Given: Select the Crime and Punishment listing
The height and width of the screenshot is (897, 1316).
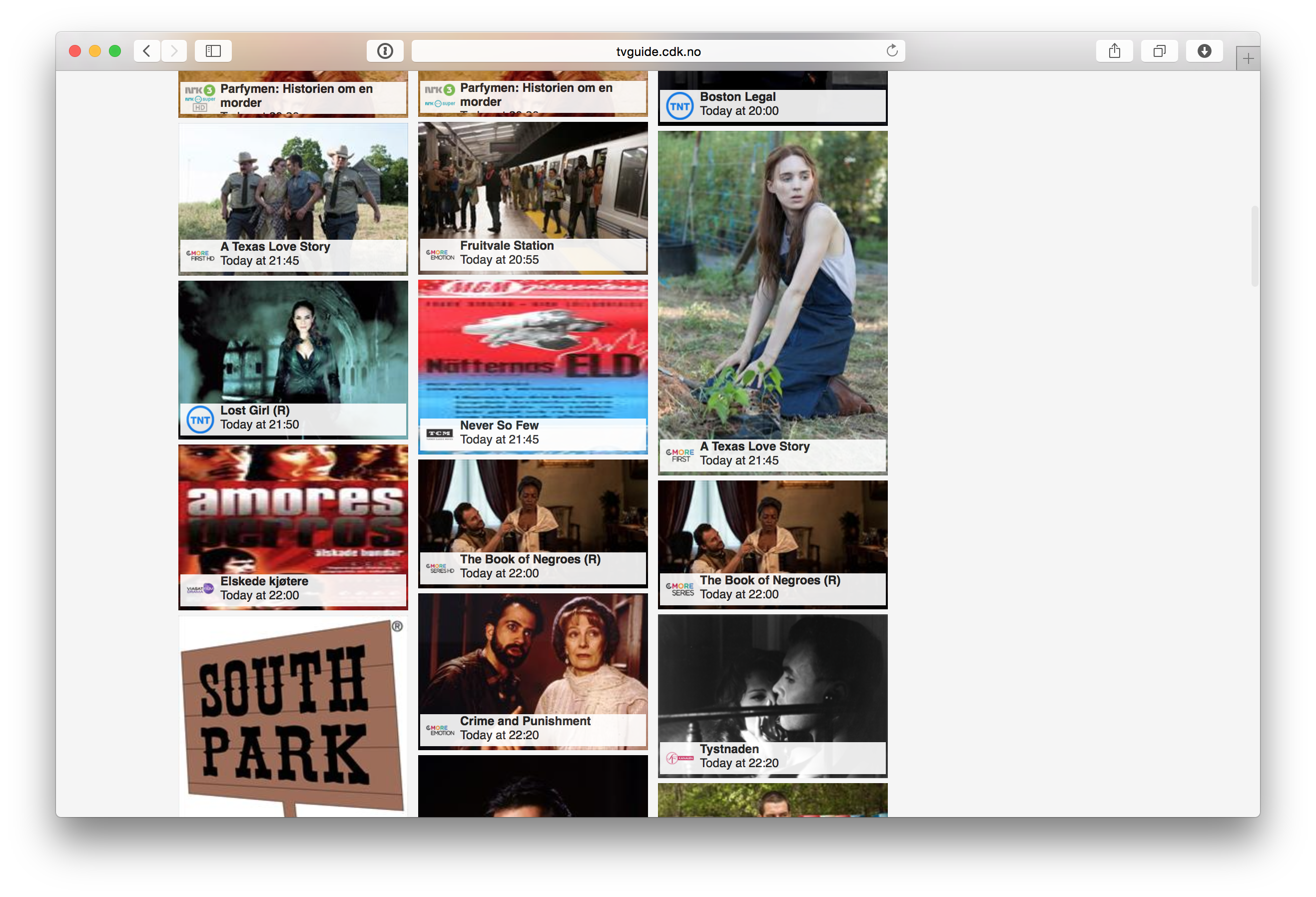Looking at the screenshot, I should (525, 721).
